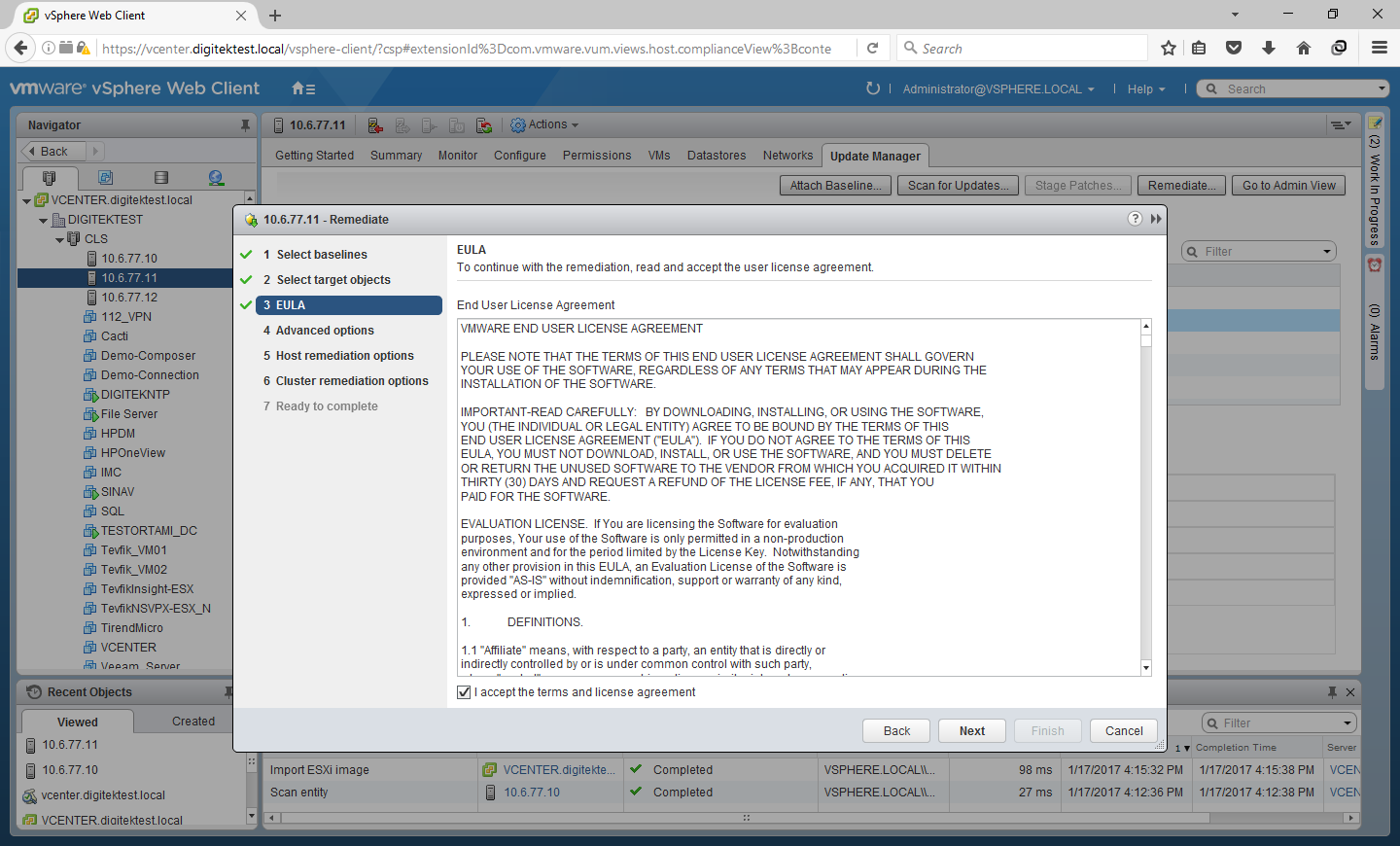Open the Help dropdown menu
This screenshot has height=846, width=1400.
click(x=1146, y=88)
